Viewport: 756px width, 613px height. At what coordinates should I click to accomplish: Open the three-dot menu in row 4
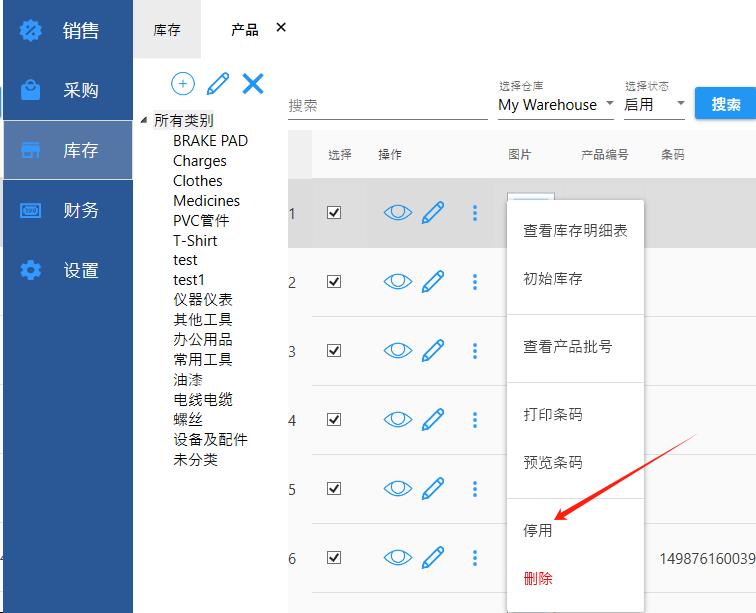475,420
